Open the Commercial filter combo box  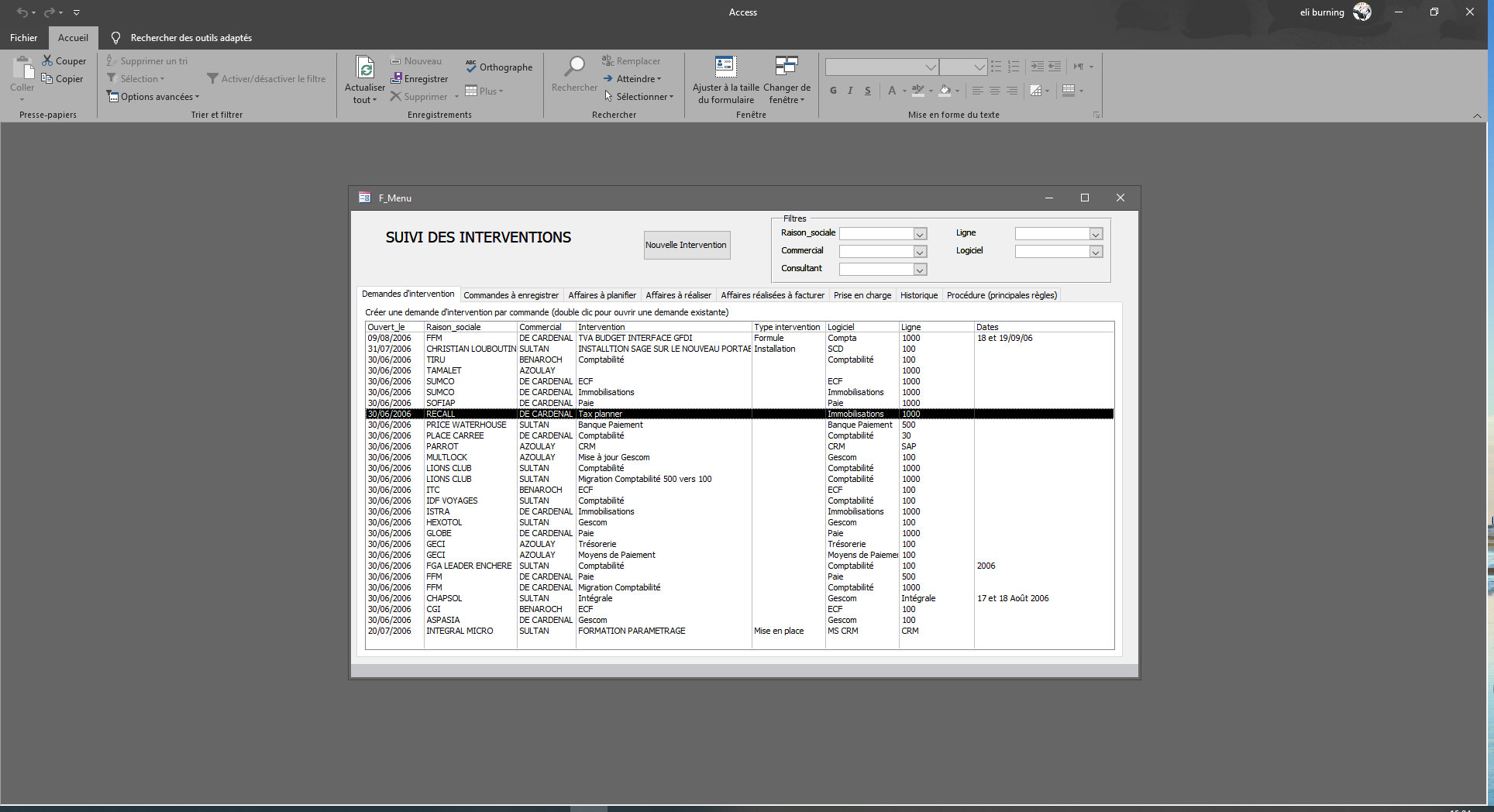[920, 252]
